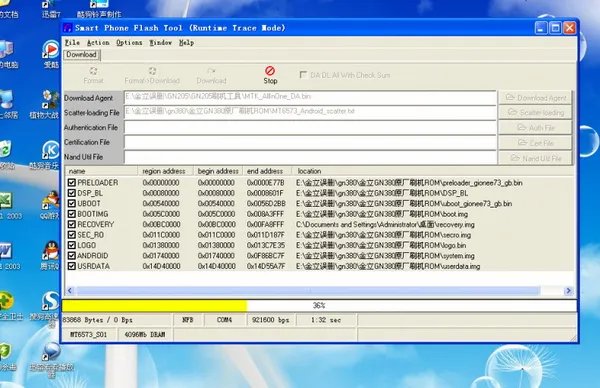Viewport: 600px width, 388px height.
Task: Uncheck the LOGO partition checkbox
Action: point(72,245)
